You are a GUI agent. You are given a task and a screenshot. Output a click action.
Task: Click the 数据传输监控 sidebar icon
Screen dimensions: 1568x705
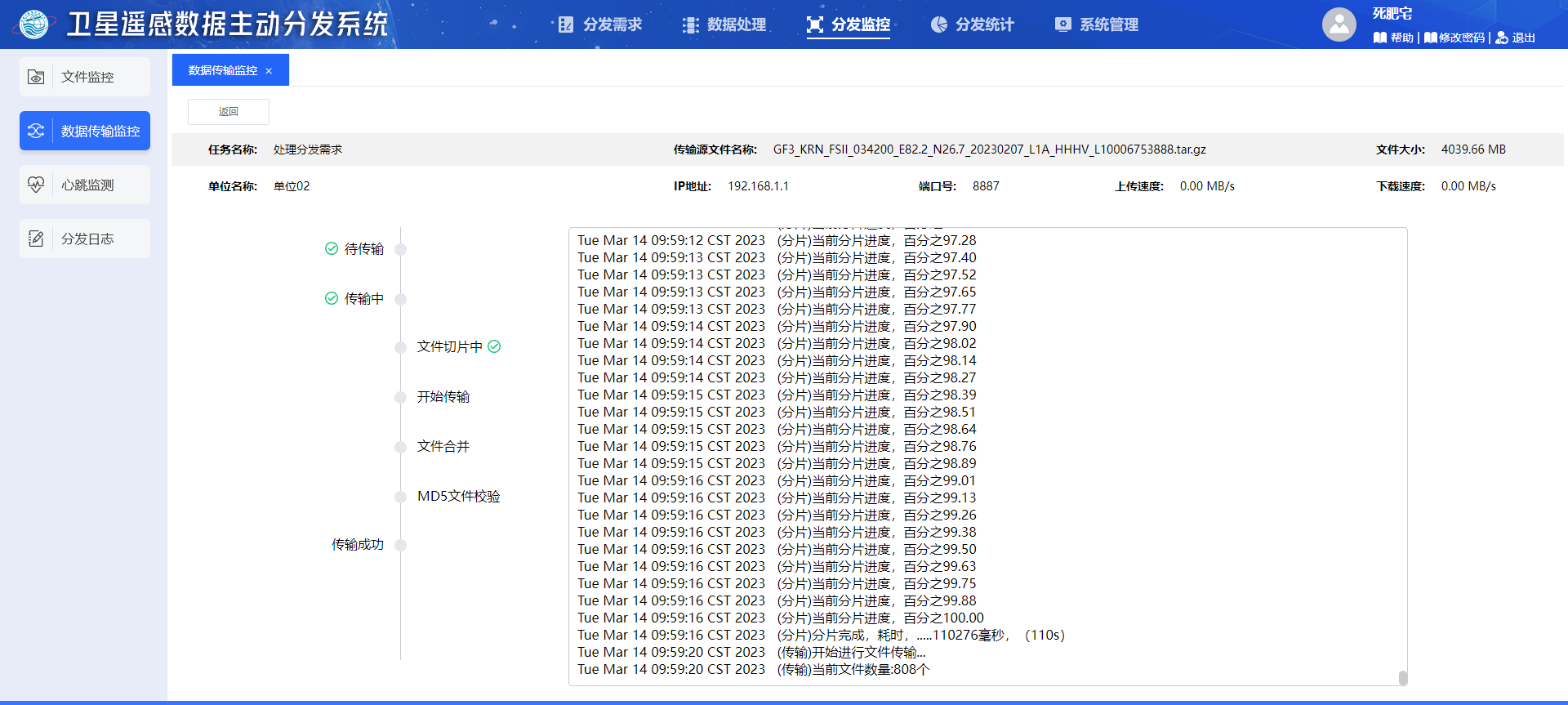[x=36, y=131]
